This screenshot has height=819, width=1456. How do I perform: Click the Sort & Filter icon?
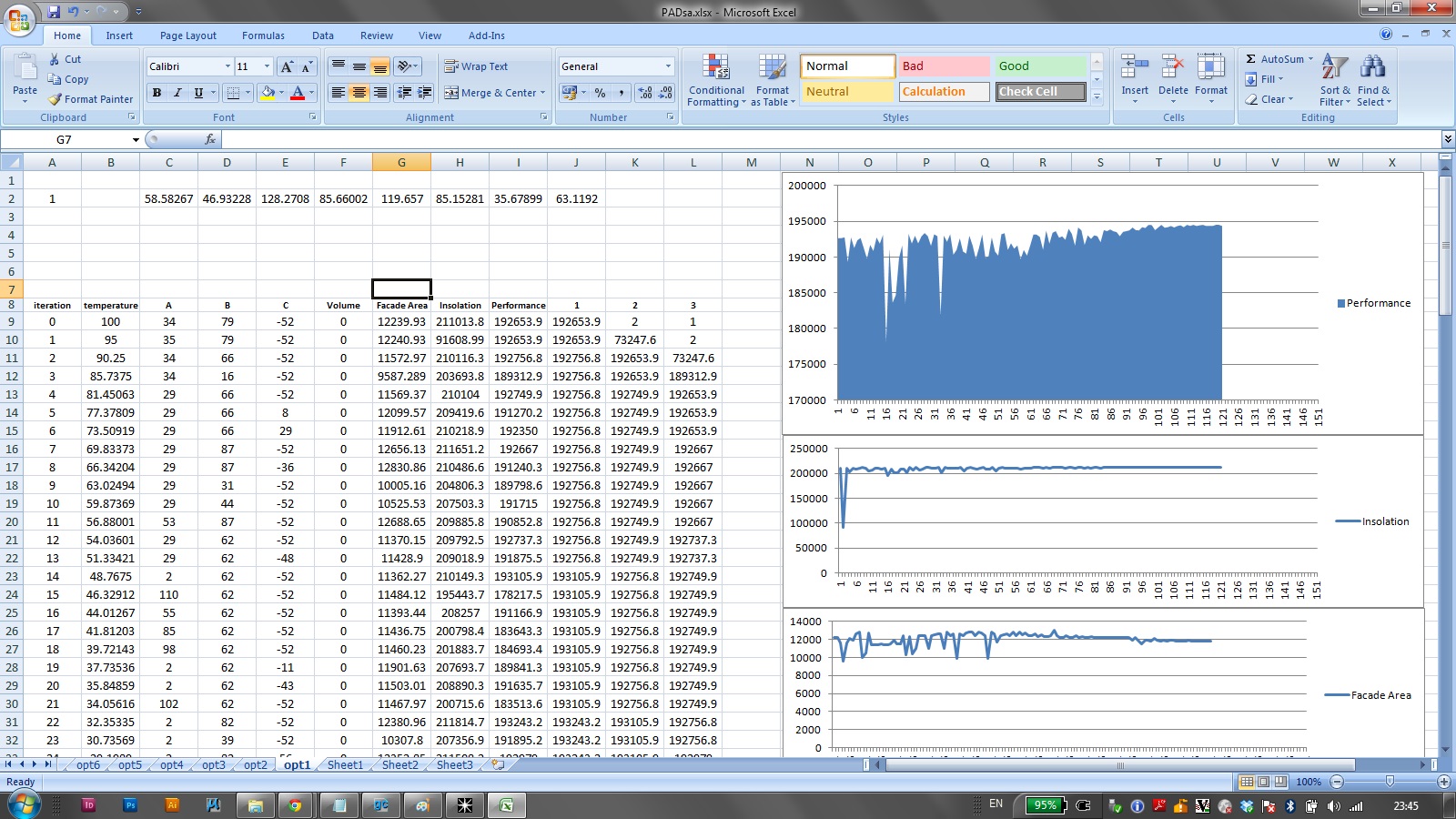pyautogui.click(x=1335, y=80)
